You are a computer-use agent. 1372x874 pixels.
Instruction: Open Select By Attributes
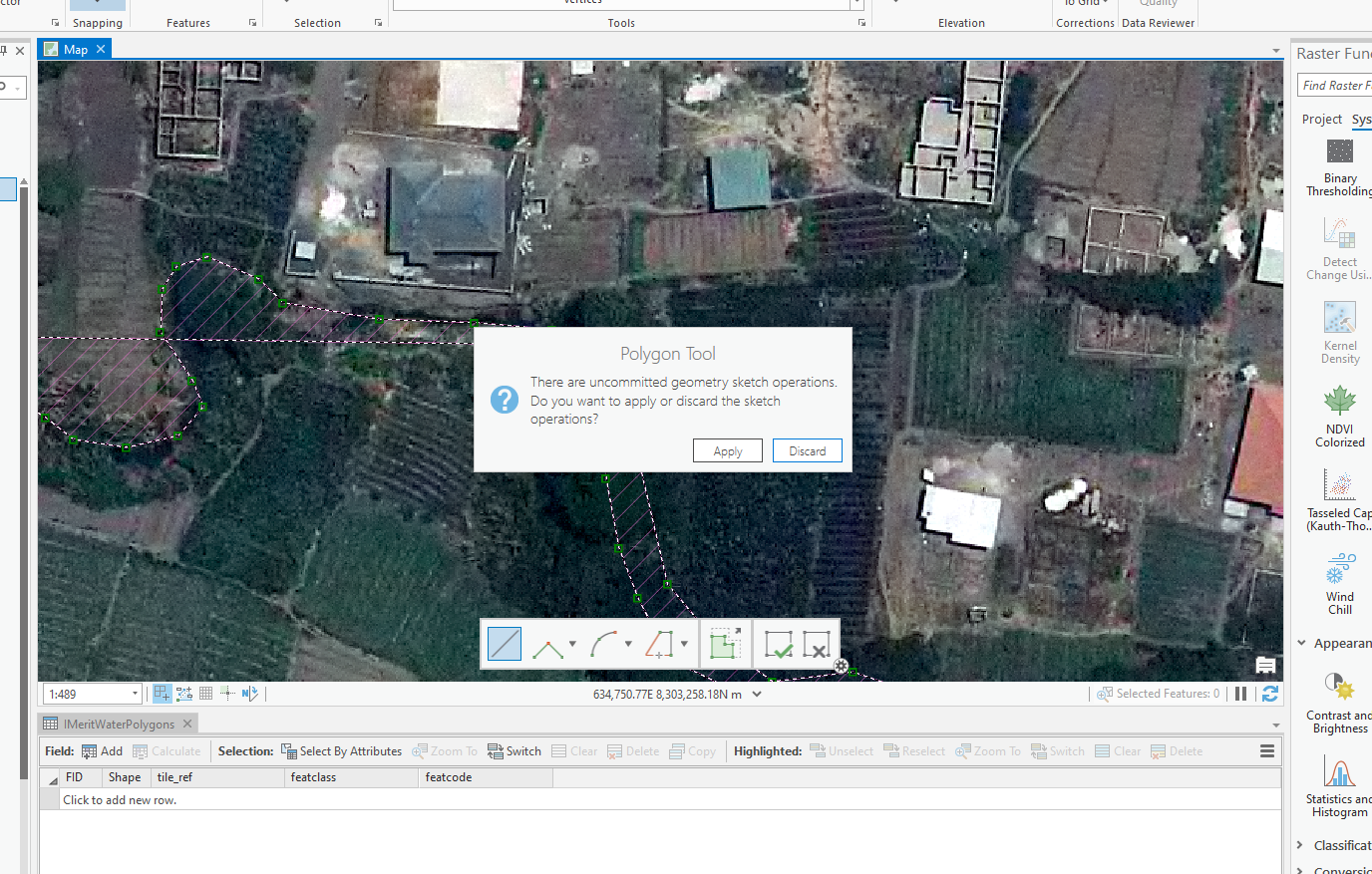[x=341, y=751]
